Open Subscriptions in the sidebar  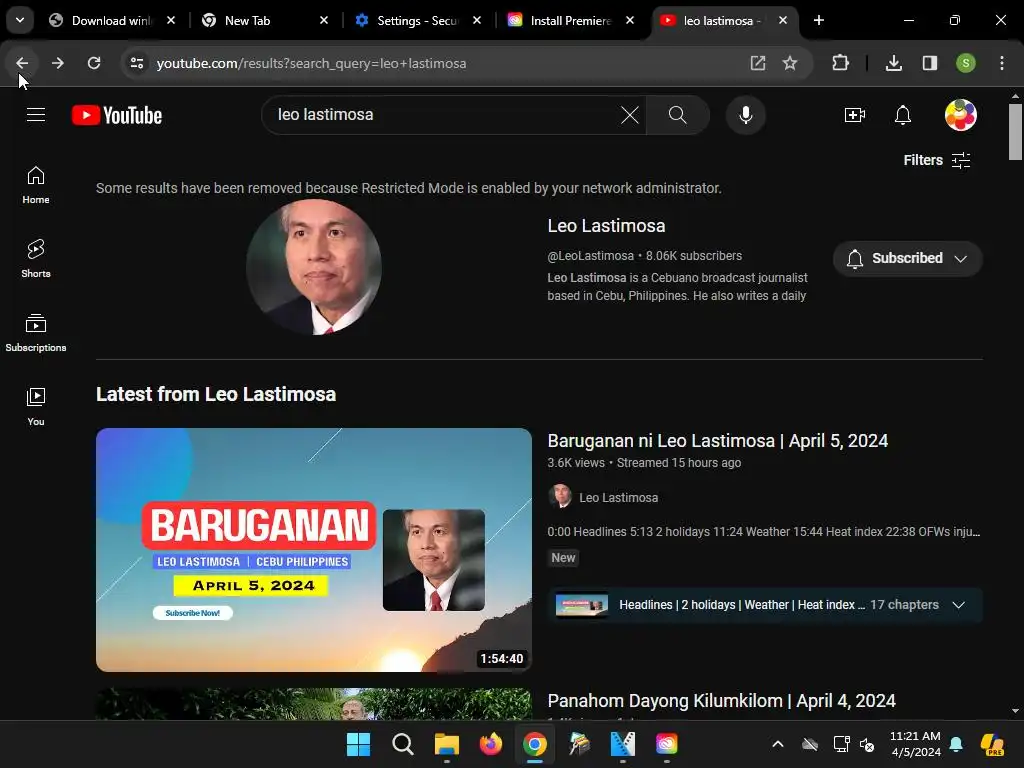pyautogui.click(x=36, y=333)
